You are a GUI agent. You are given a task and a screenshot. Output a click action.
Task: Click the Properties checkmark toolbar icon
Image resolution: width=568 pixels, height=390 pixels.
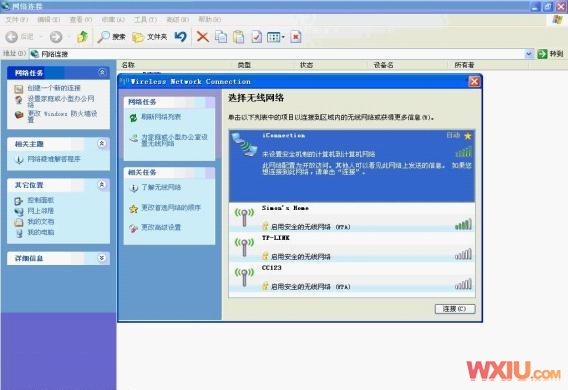pos(257,37)
